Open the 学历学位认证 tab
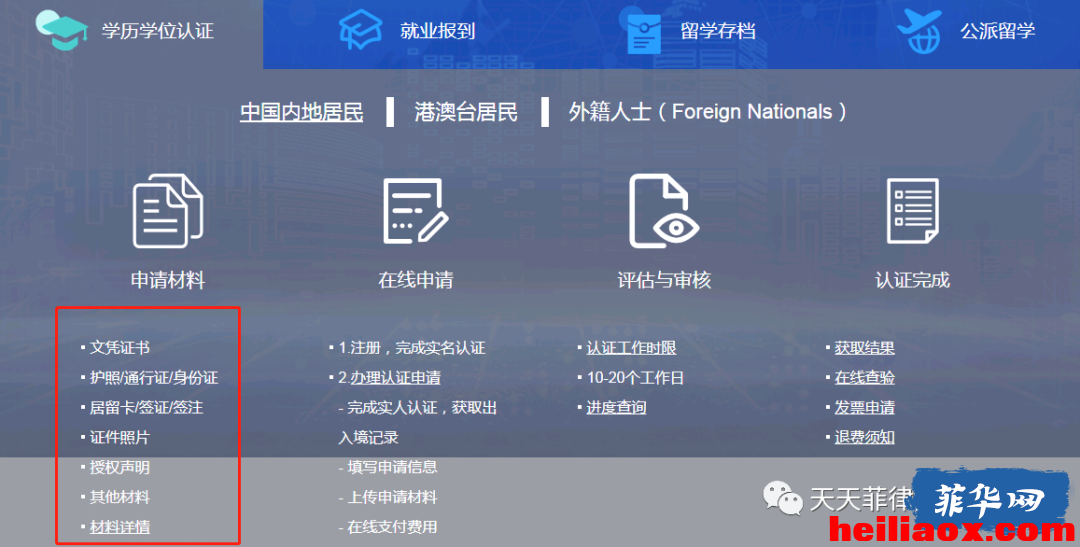The image size is (1080, 547). 132,34
